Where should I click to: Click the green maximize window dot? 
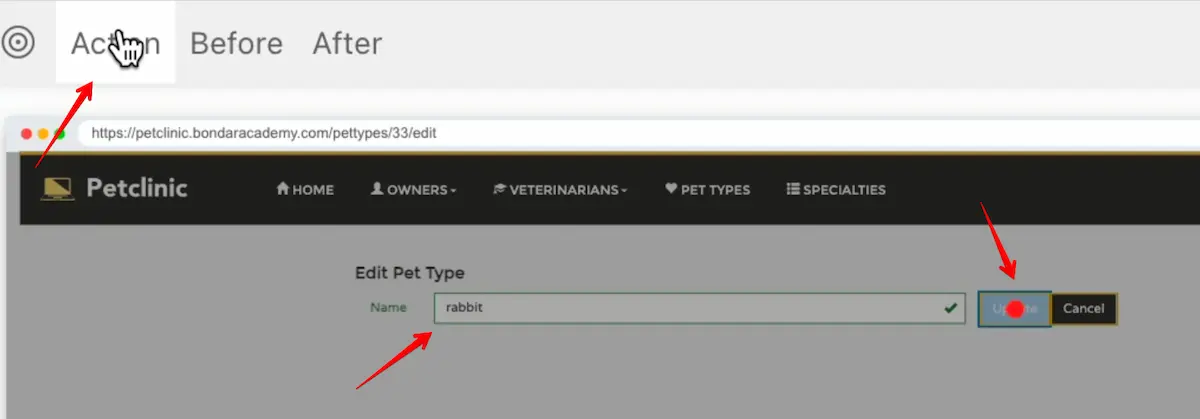click(x=59, y=133)
